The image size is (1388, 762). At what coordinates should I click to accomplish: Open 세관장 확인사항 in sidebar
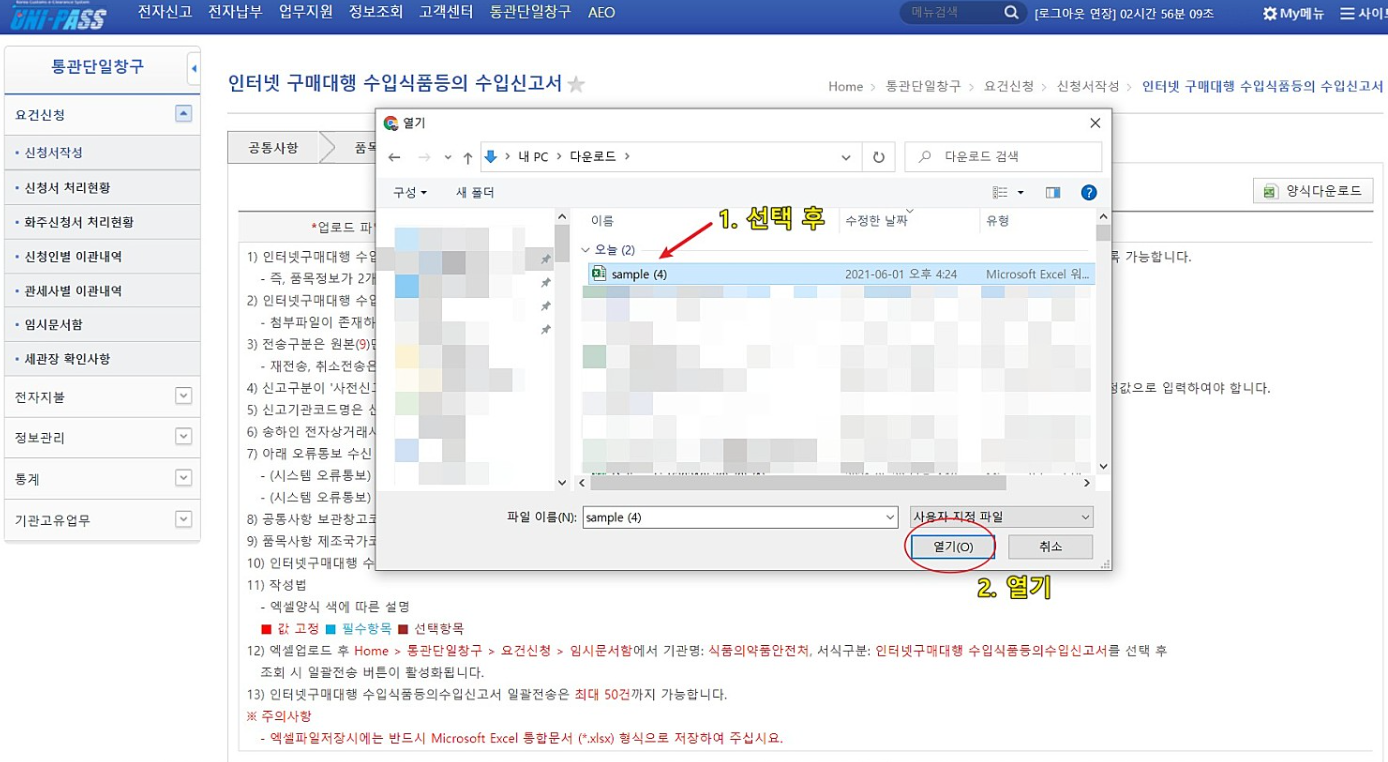coord(67,358)
